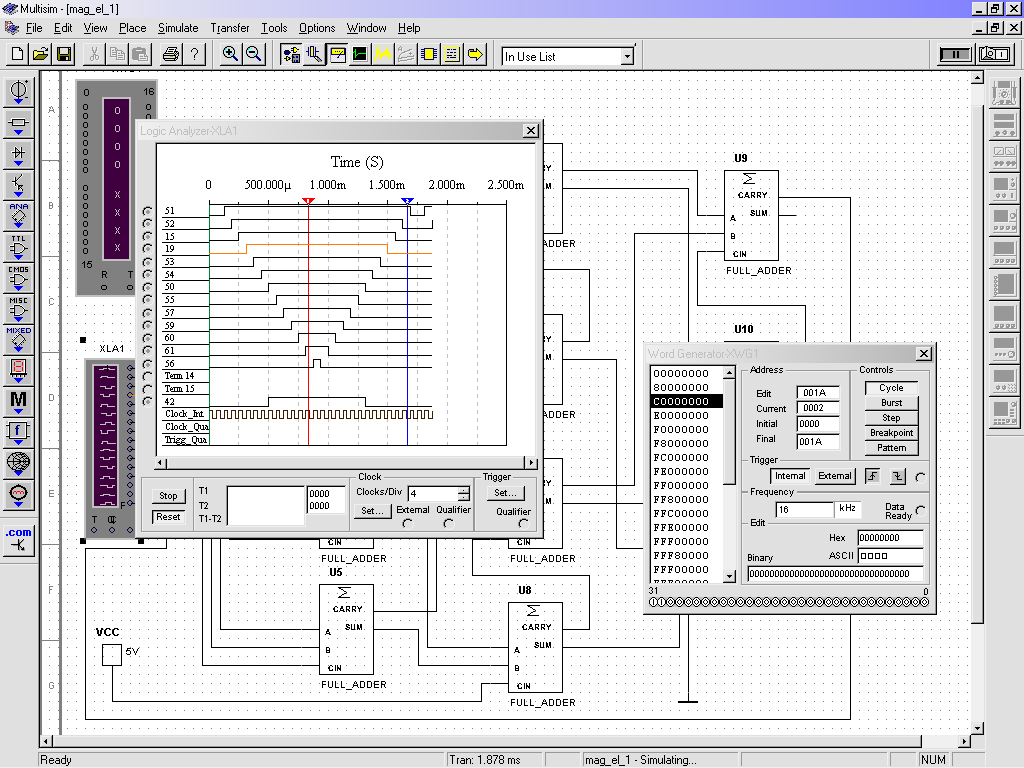Open the Edit menu
Image resolution: width=1024 pixels, height=768 pixels.
click(63, 28)
